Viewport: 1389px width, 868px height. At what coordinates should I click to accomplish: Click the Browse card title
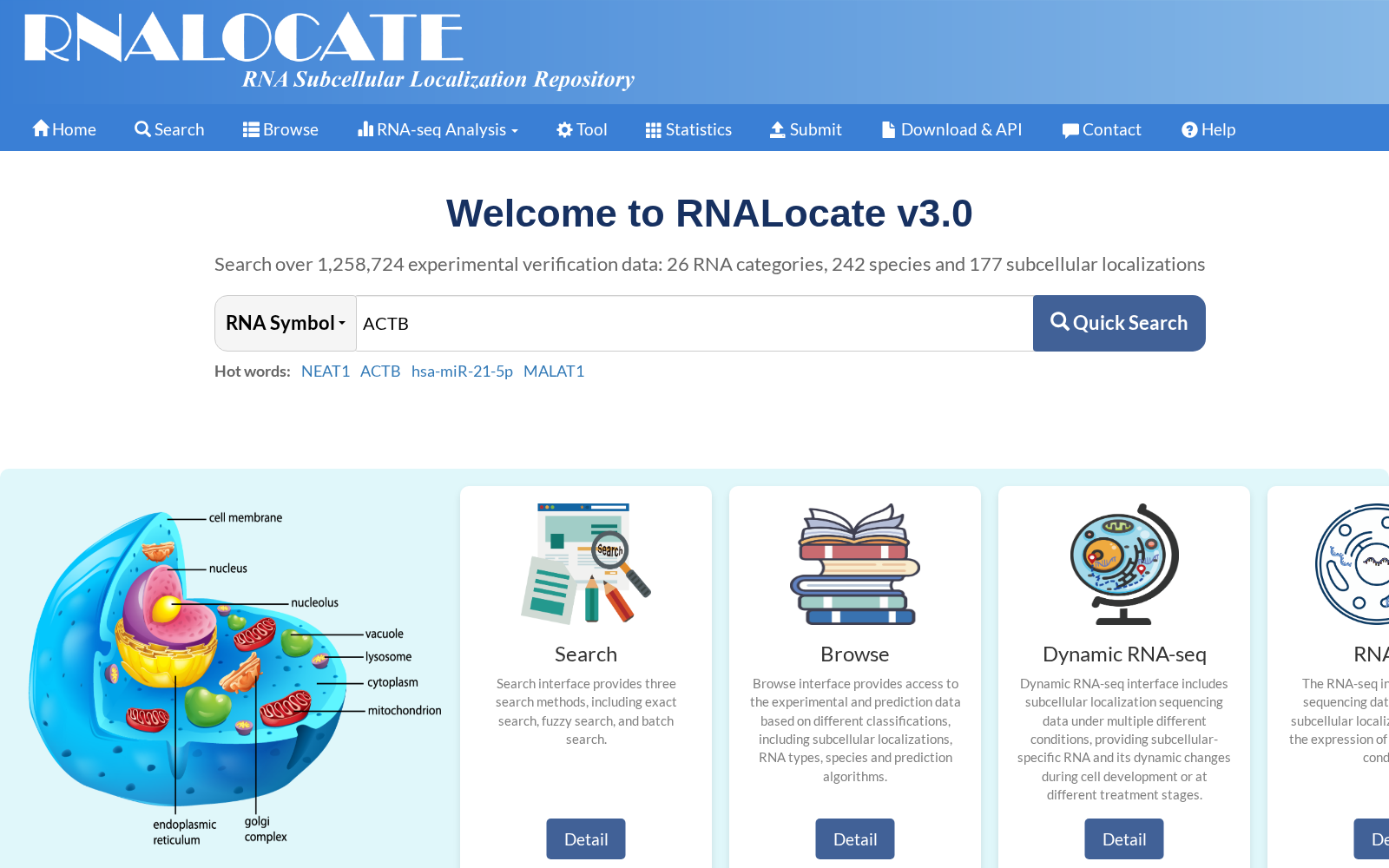tap(855, 654)
